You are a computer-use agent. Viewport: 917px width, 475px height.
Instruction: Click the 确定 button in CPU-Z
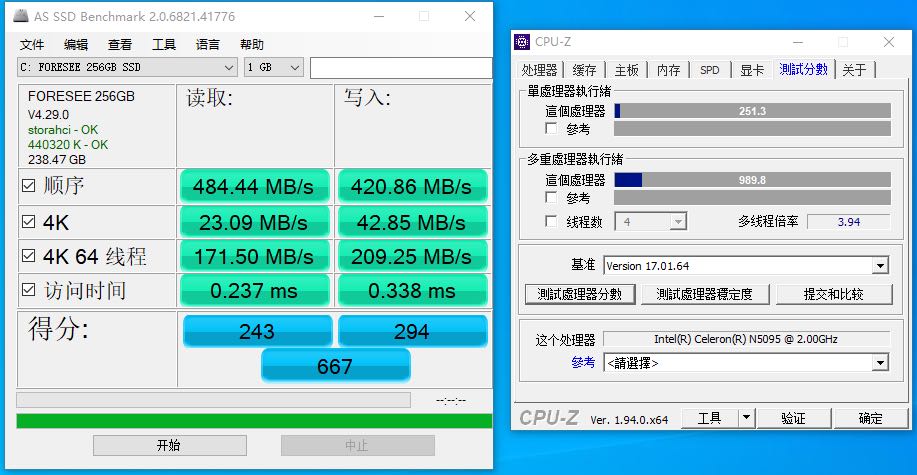(x=871, y=418)
